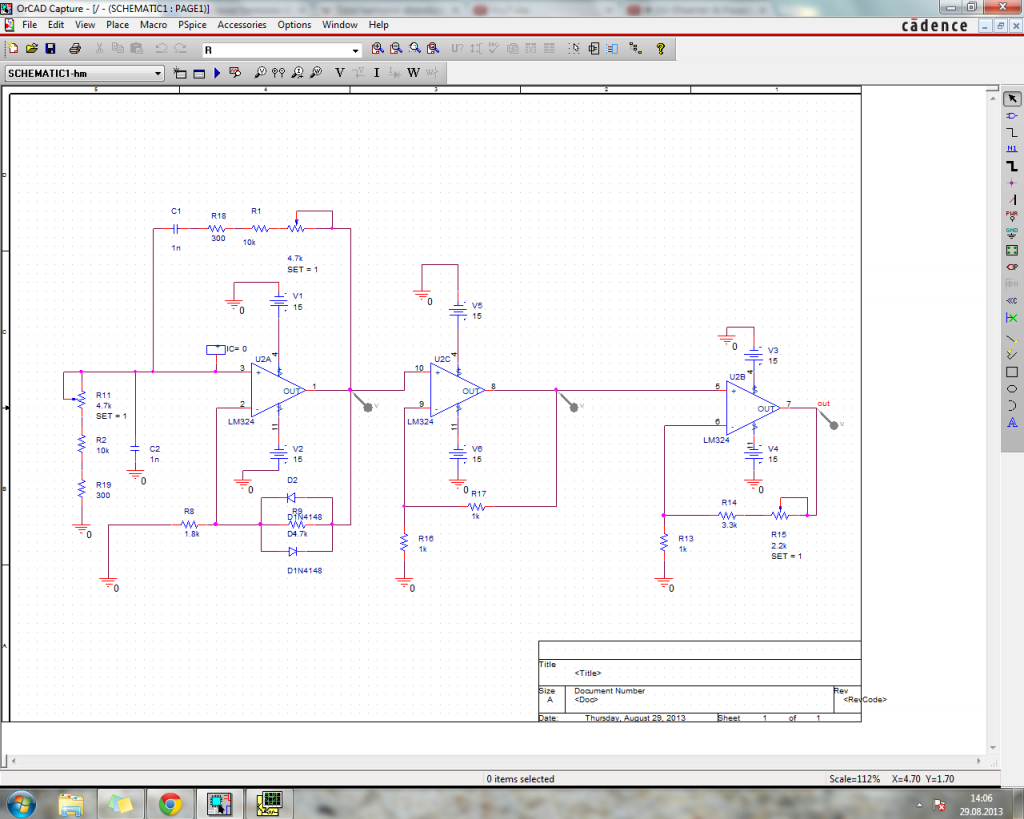The image size is (1024, 819).
Task: Toggle bias voltage display (V)
Action: [340, 73]
